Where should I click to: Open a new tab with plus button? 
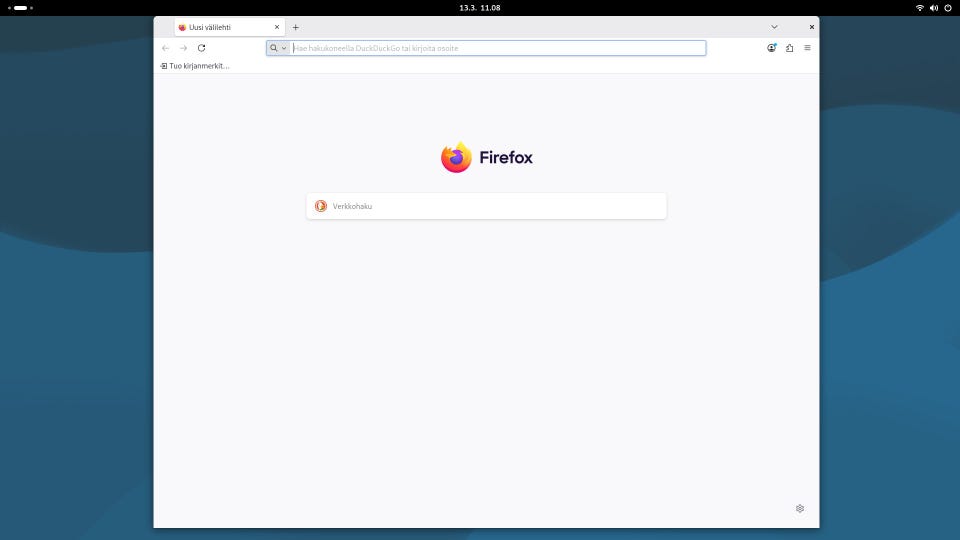point(296,27)
